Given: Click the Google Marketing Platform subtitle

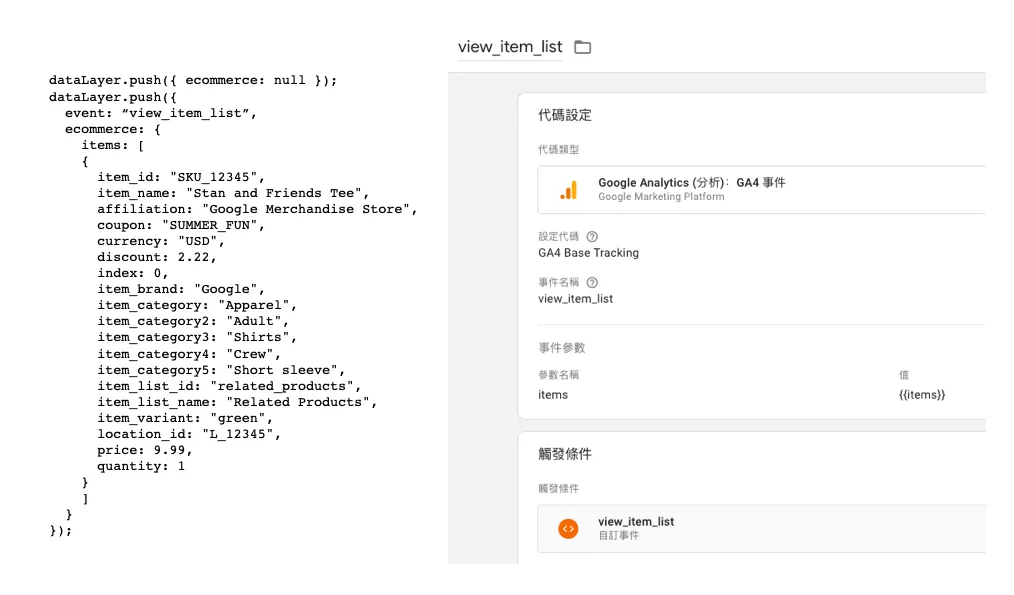Looking at the screenshot, I should click(x=661, y=197).
